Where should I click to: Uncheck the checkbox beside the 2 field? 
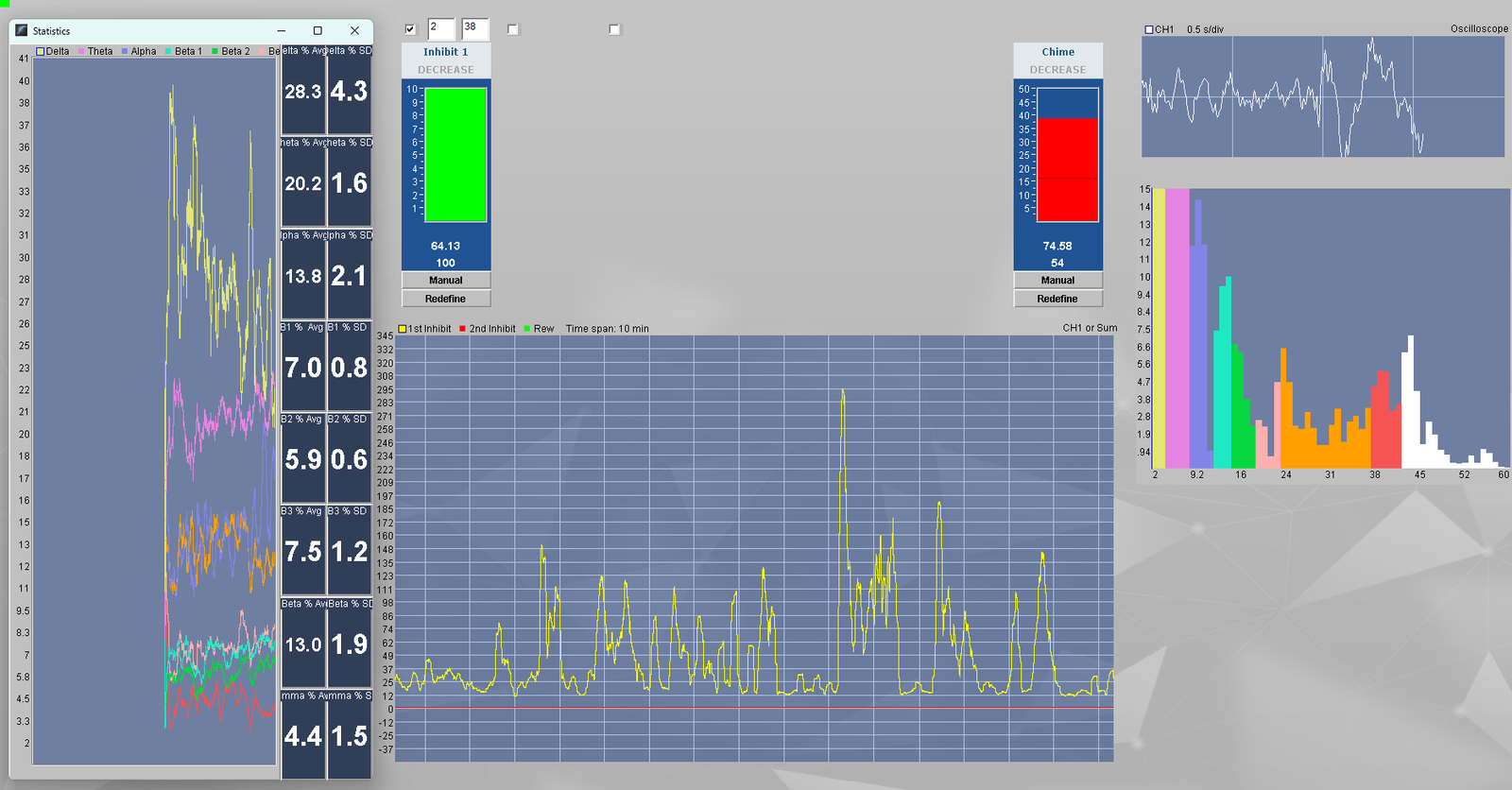tap(410, 29)
